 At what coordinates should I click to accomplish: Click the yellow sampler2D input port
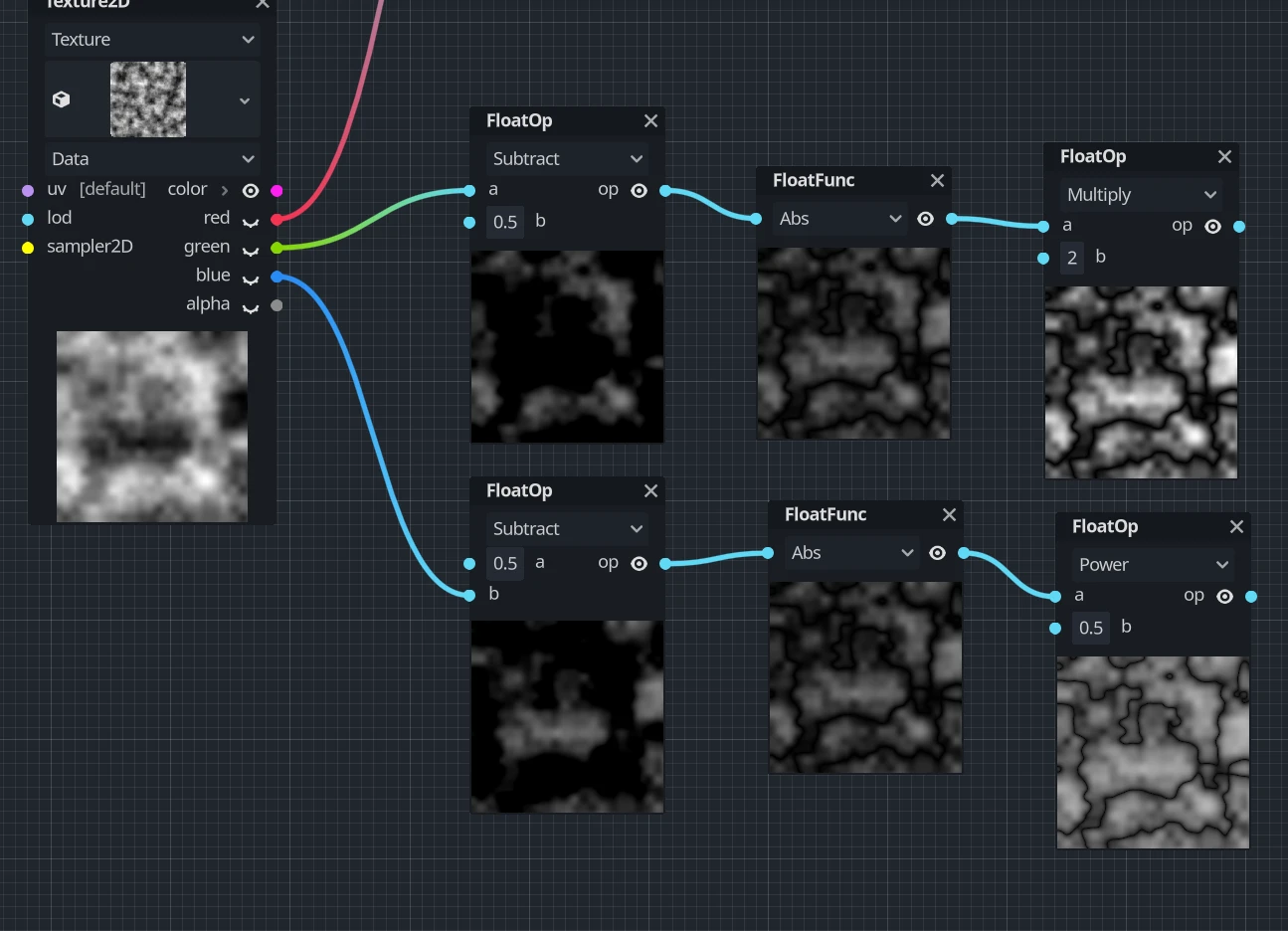click(28, 248)
